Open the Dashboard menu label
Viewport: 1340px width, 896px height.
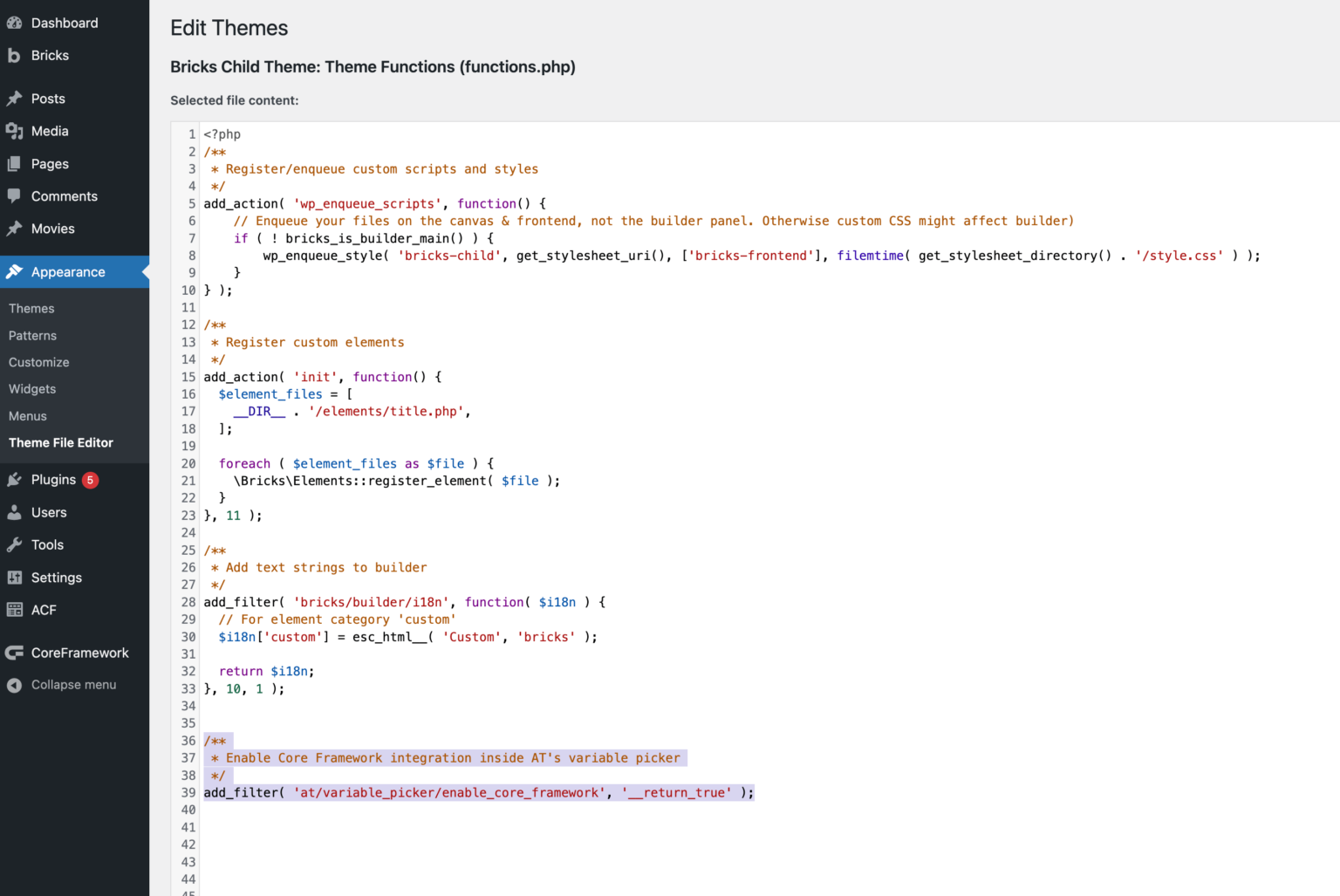click(65, 23)
